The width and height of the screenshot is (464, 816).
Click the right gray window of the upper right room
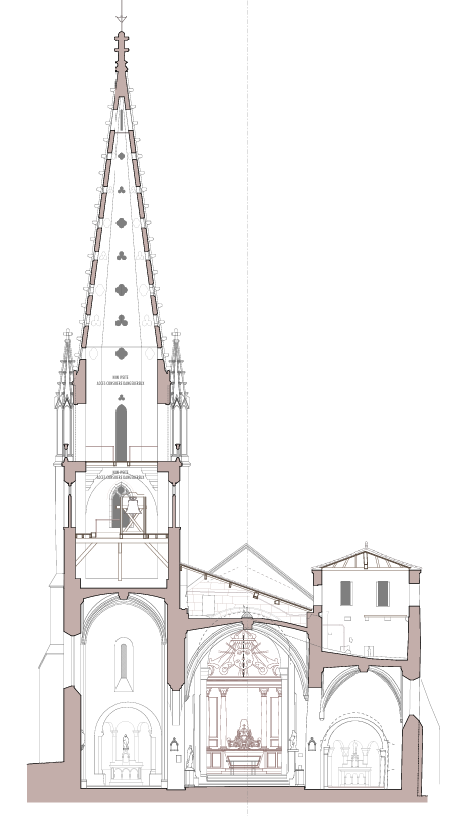383,593
